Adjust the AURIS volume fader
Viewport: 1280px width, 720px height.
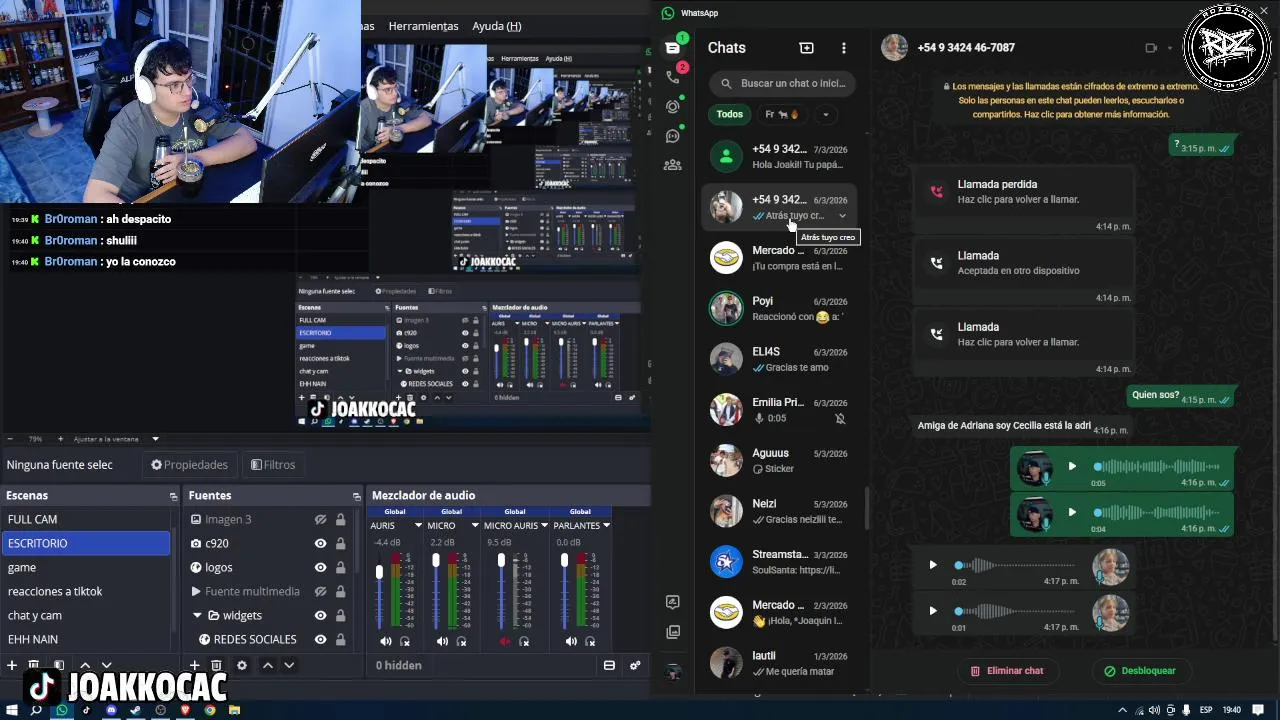[x=379, y=573]
